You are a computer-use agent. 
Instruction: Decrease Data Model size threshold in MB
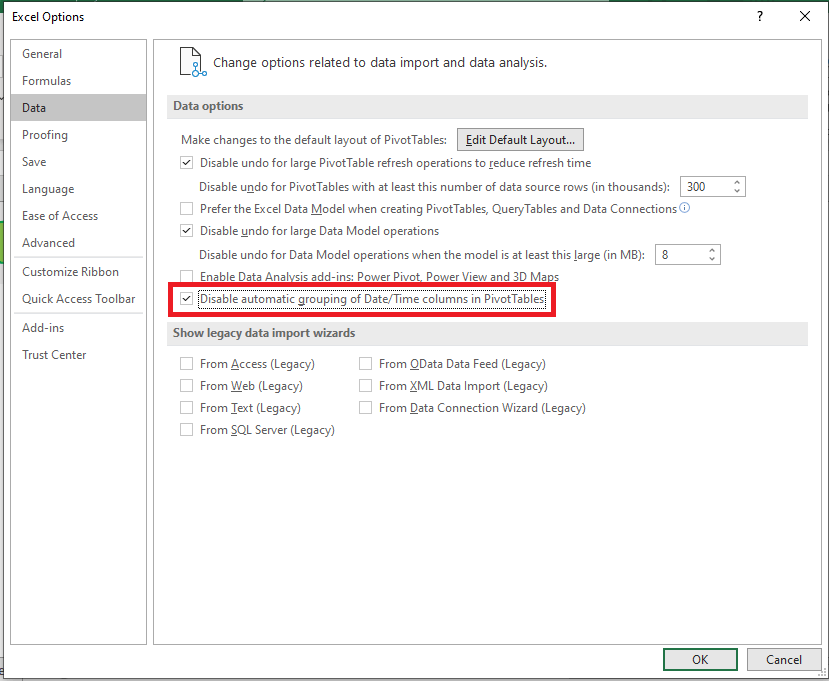pos(712,259)
